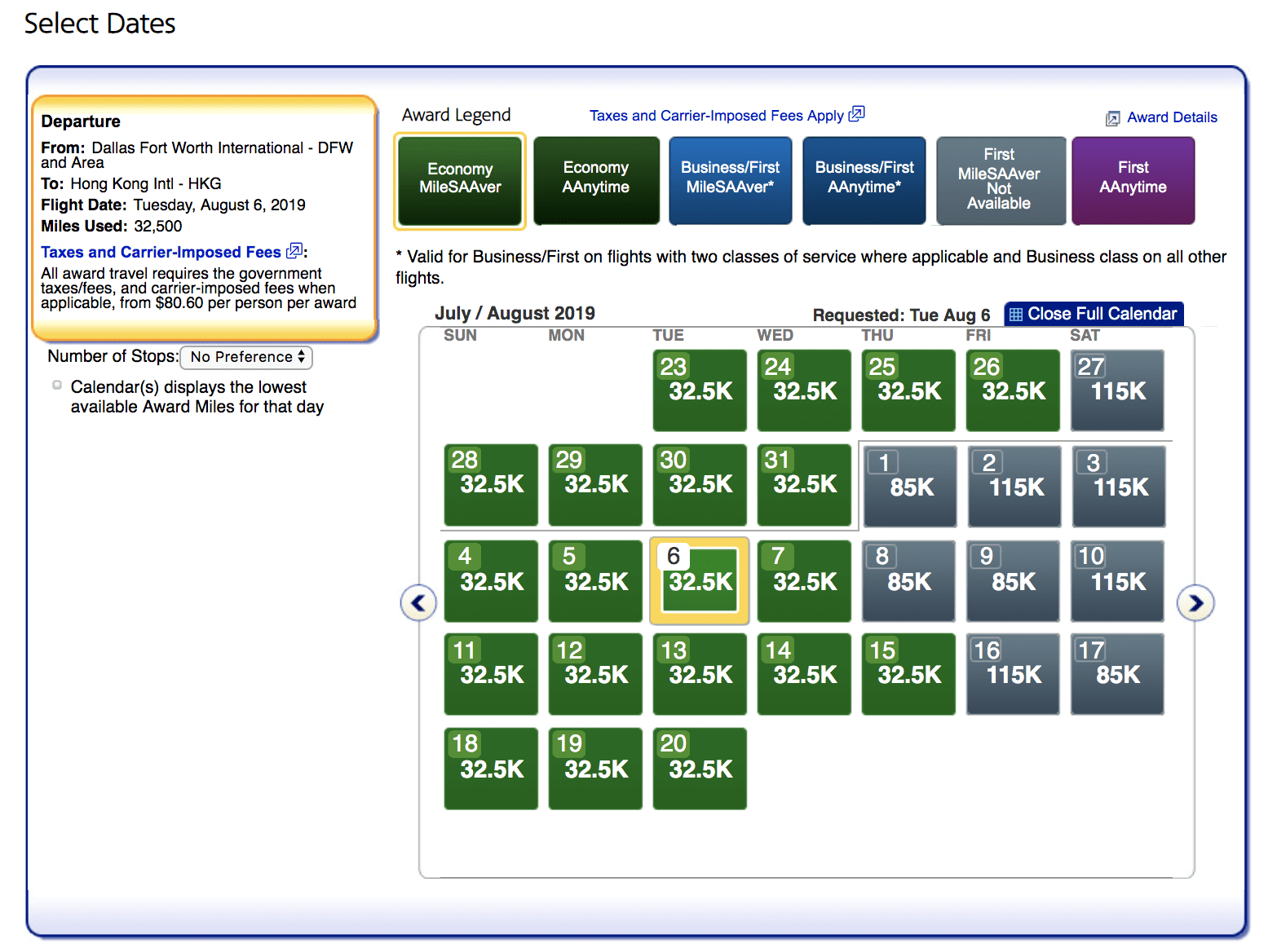
Task: Open Taxes and Carrier-Imposed Fees link in Departure
Action: pos(161,252)
